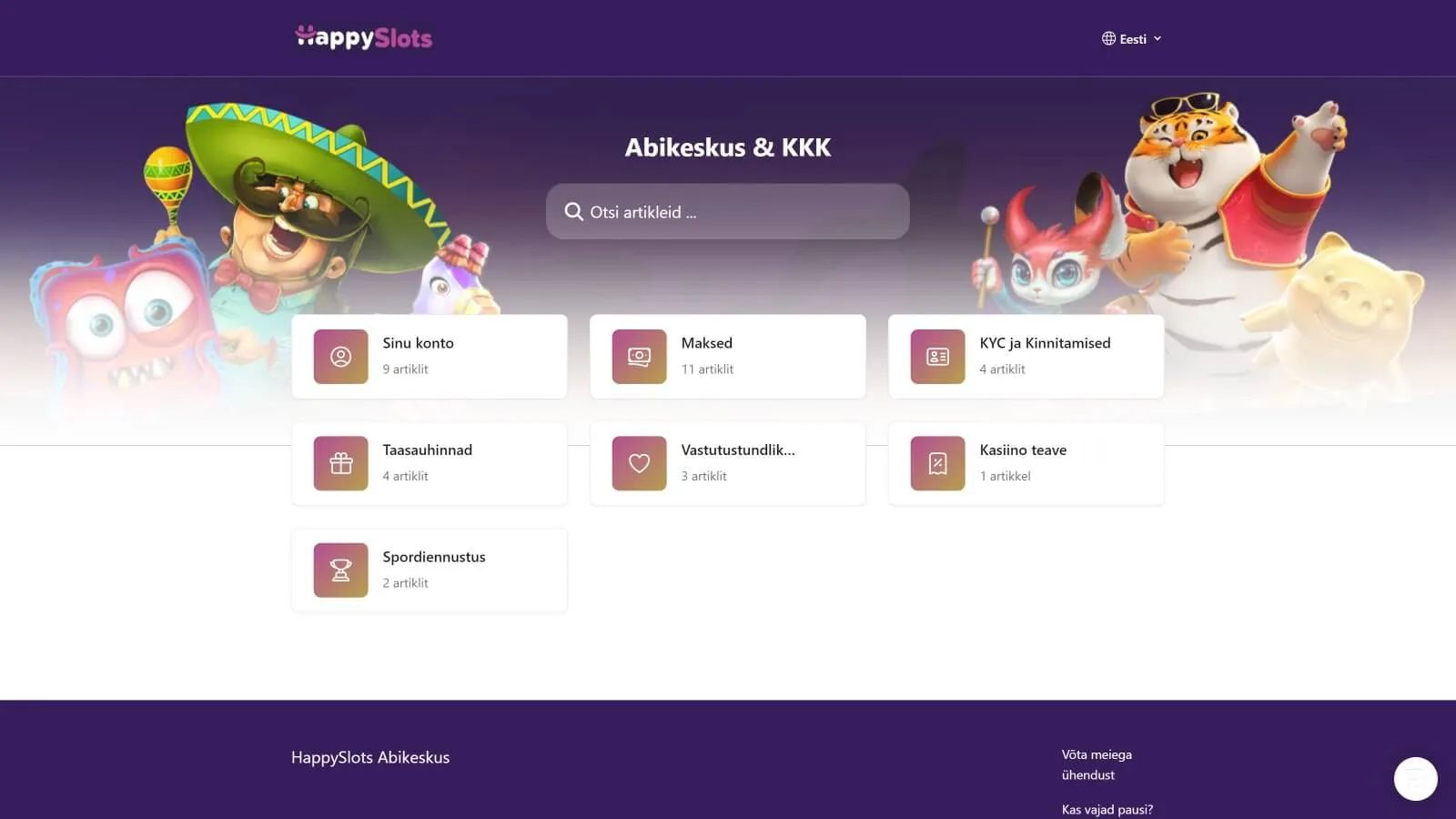Screen dimensions: 1456x819
Task: Open the Maksed 11 artiklit category
Action: (727, 357)
